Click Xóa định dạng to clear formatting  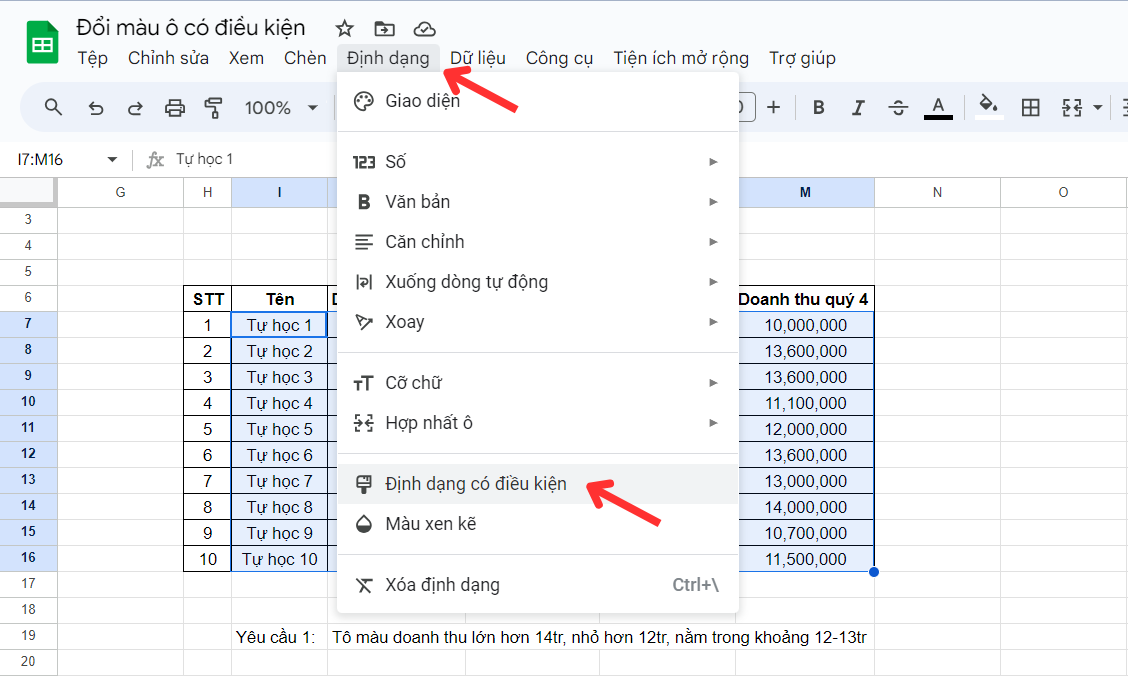tap(442, 585)
